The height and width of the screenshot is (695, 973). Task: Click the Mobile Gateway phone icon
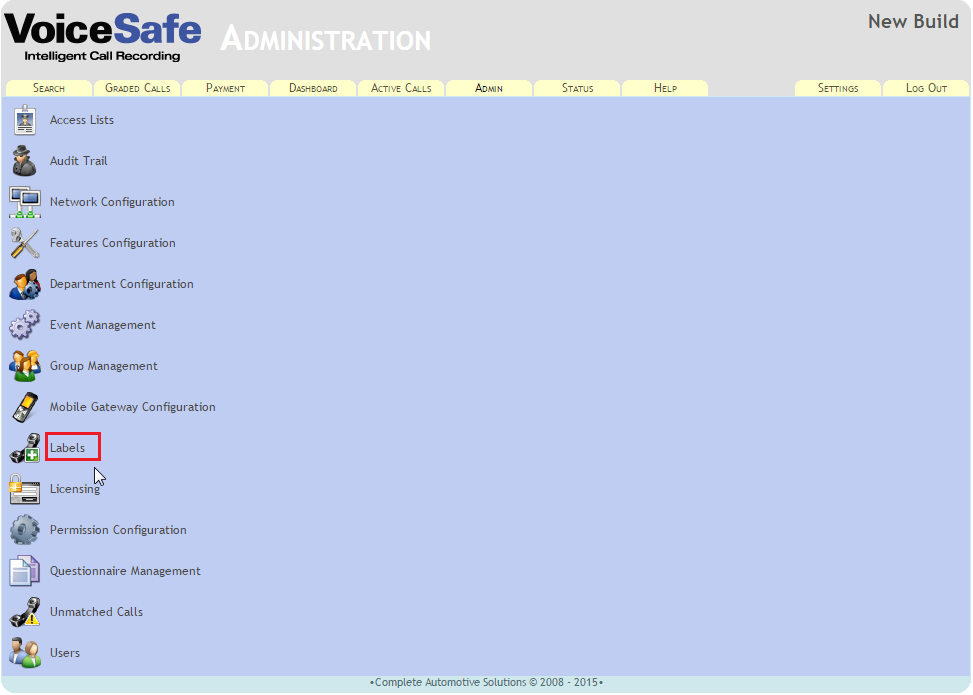[x=25, y=406]
